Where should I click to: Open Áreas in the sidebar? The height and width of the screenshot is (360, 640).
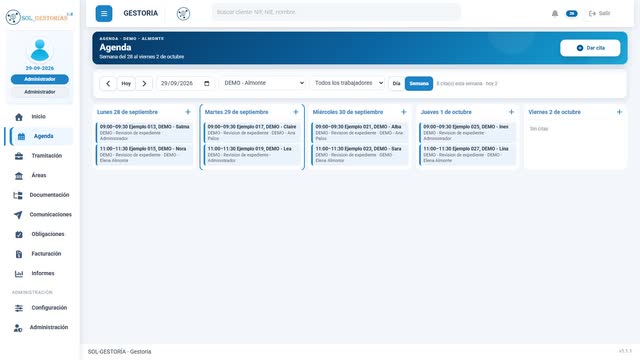click(x=40, y=176)
